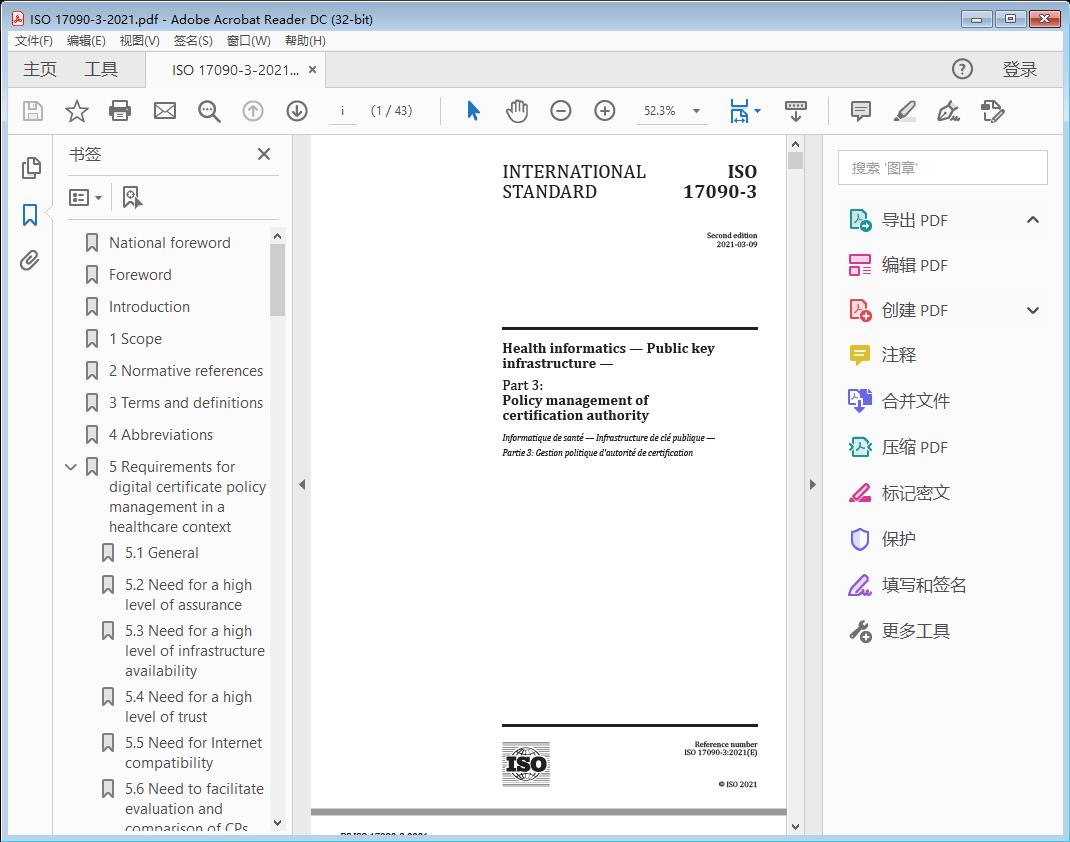Toggle the text highlighter tool
The width and height of the screenshot is (1070, 842).
(904, 111)
